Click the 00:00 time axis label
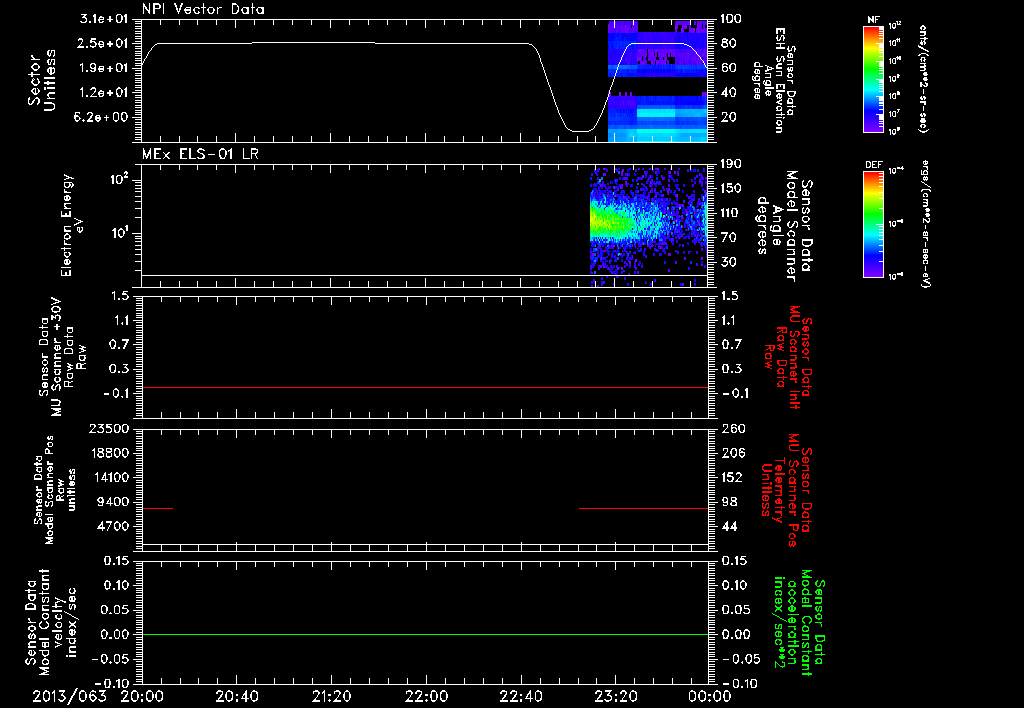1024x708 pixels. click(x=710, y=696)
